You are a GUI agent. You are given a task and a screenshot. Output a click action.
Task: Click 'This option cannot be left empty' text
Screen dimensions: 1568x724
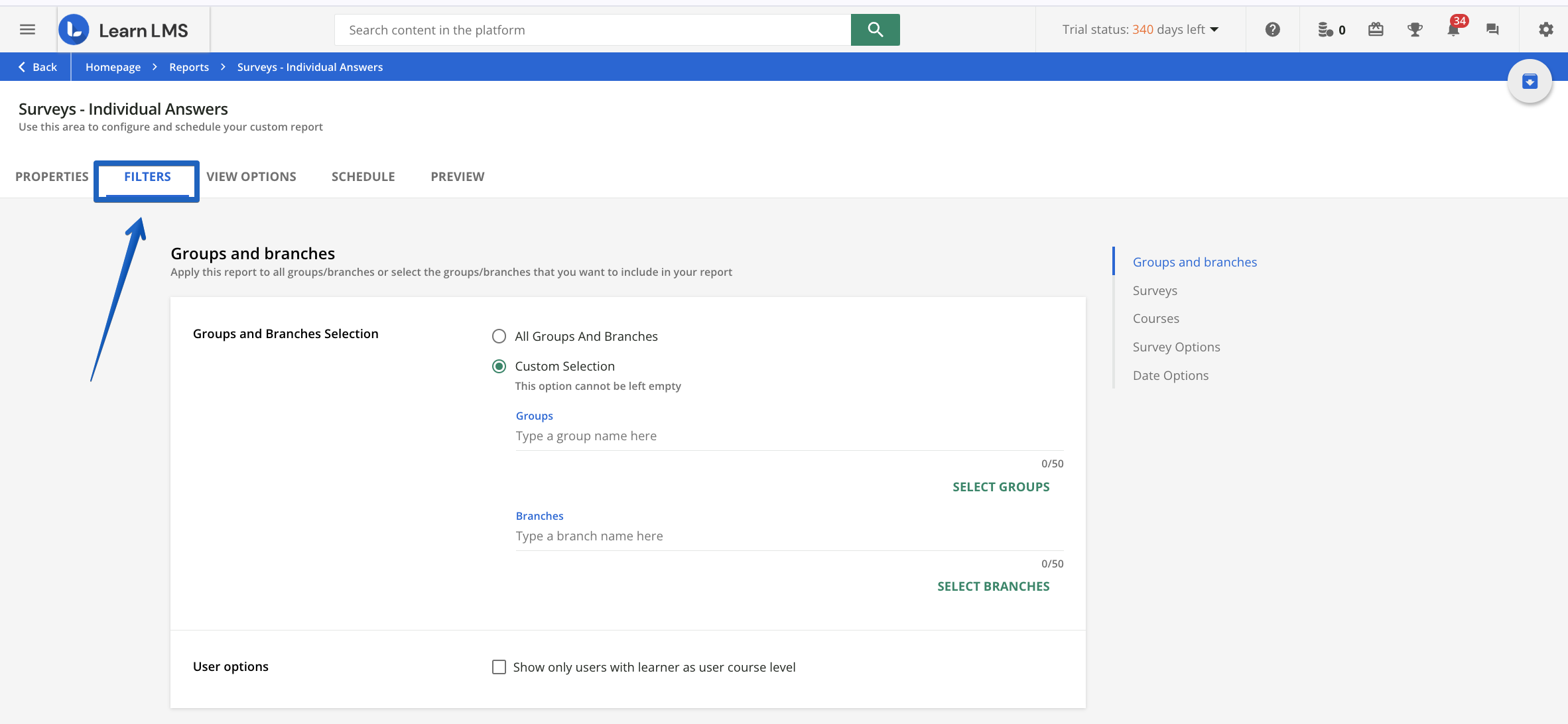(598, 386)
